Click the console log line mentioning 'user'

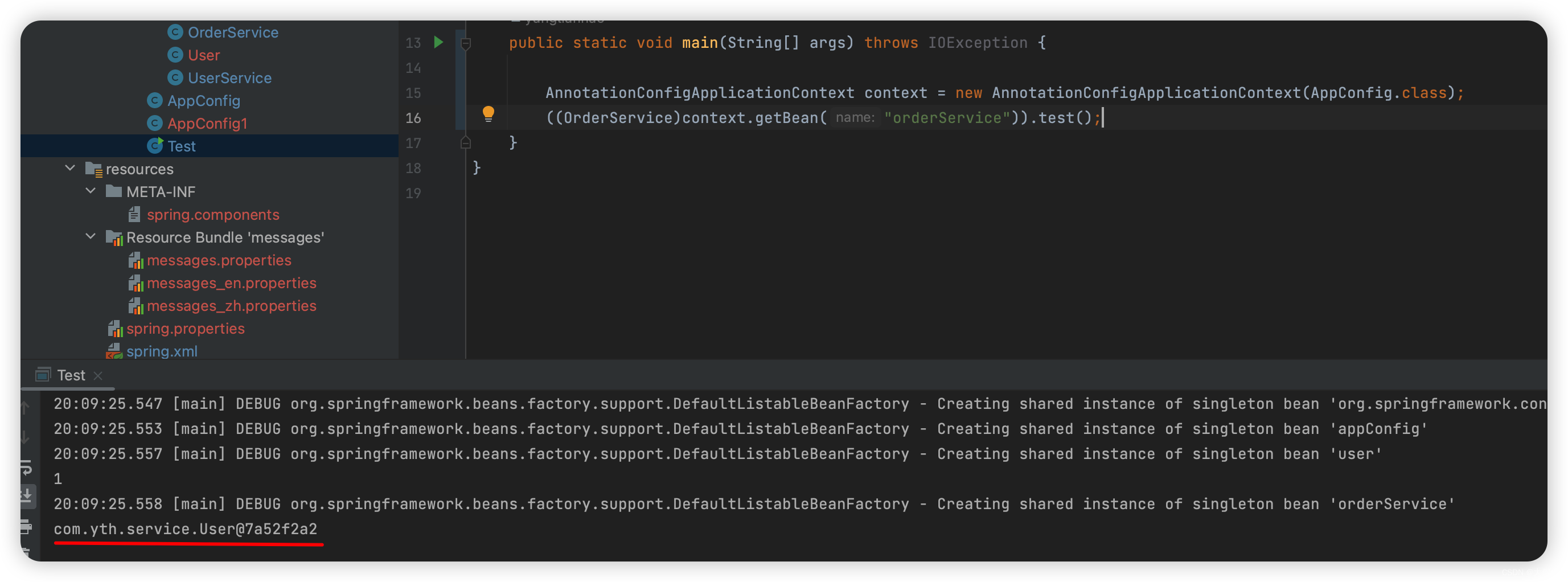717,453
